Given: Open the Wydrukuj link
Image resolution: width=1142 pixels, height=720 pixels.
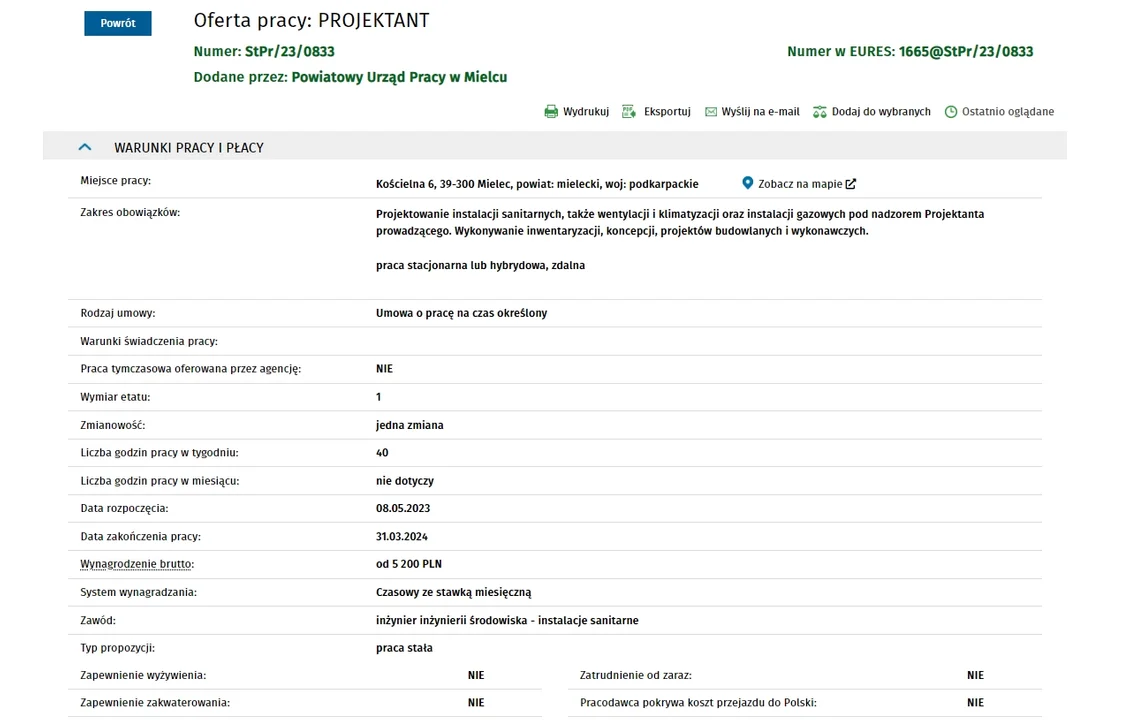Looking at the screenshot, I should click(586, 111).
